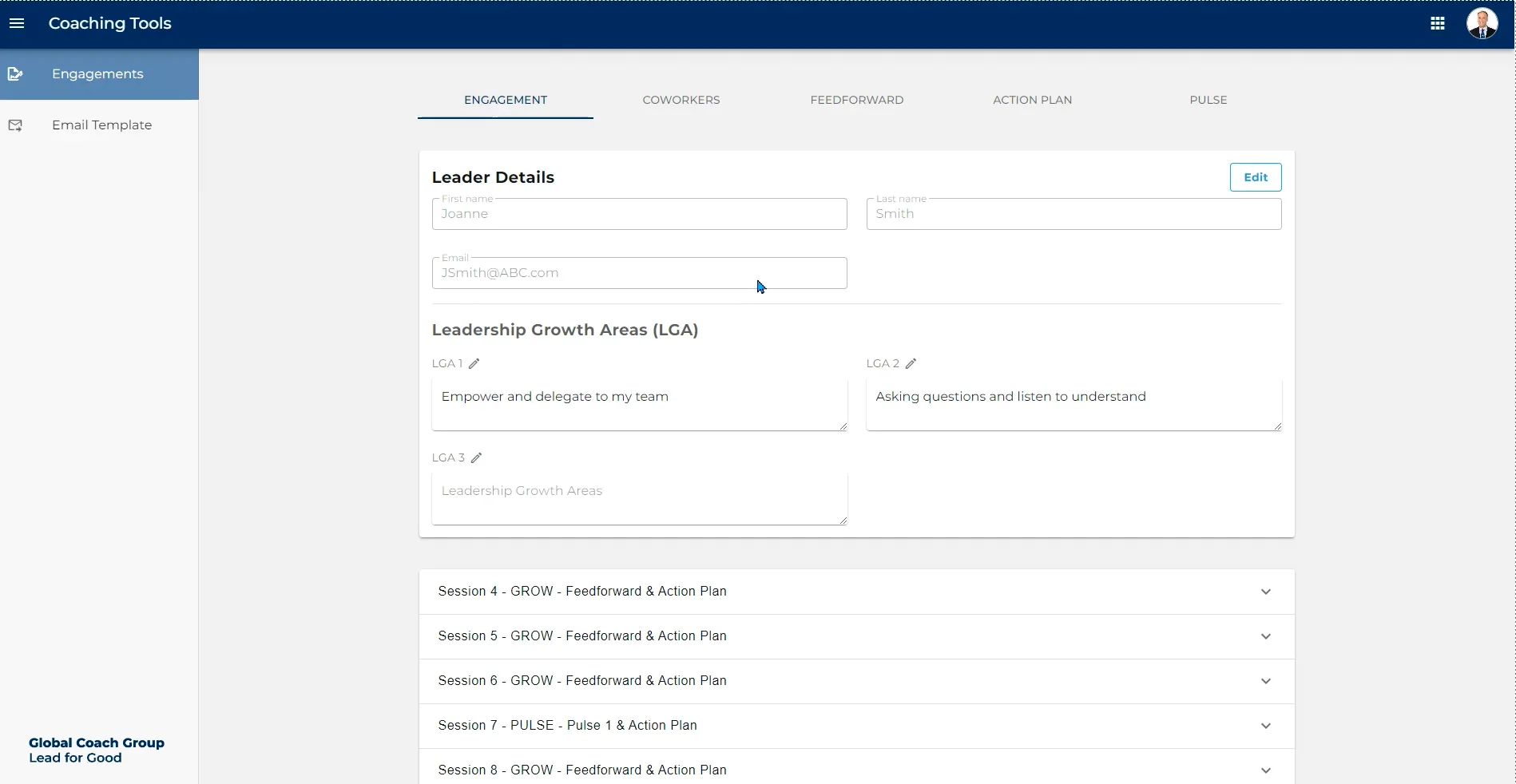1516x784 pixels.
Task: Expand Session 8 GROW panel chevron
Action: coord(1266,770)
